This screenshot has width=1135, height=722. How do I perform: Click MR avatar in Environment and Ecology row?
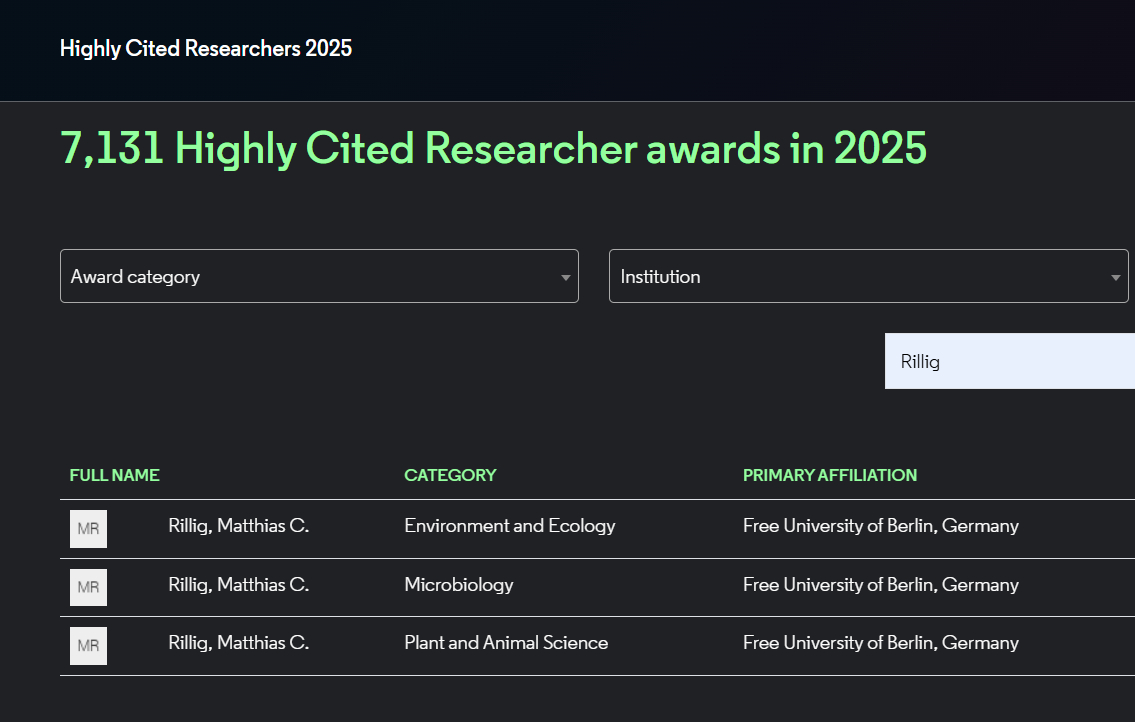(x=88, y=529)
